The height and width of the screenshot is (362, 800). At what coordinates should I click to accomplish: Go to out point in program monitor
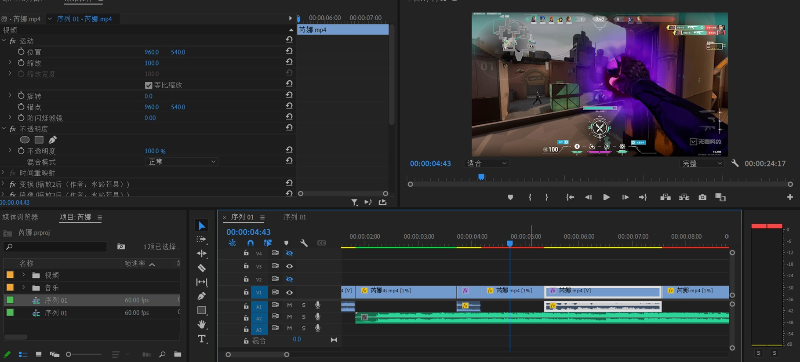pos(643,197)
